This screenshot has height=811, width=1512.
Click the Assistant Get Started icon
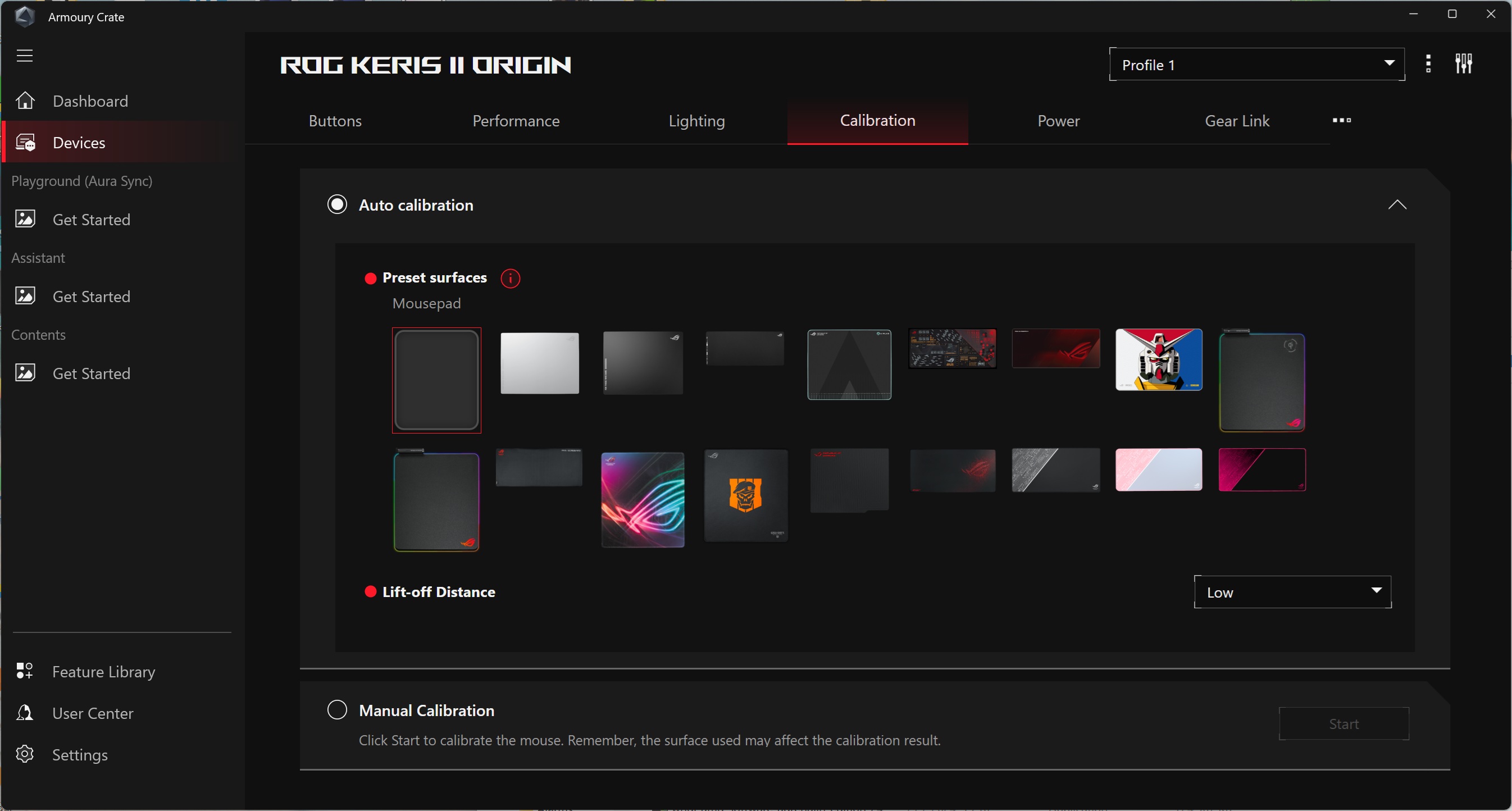25,296
